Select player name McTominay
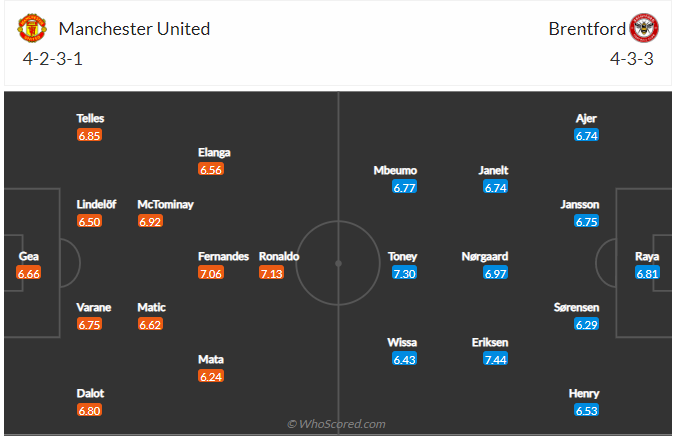 pos(166,204)
